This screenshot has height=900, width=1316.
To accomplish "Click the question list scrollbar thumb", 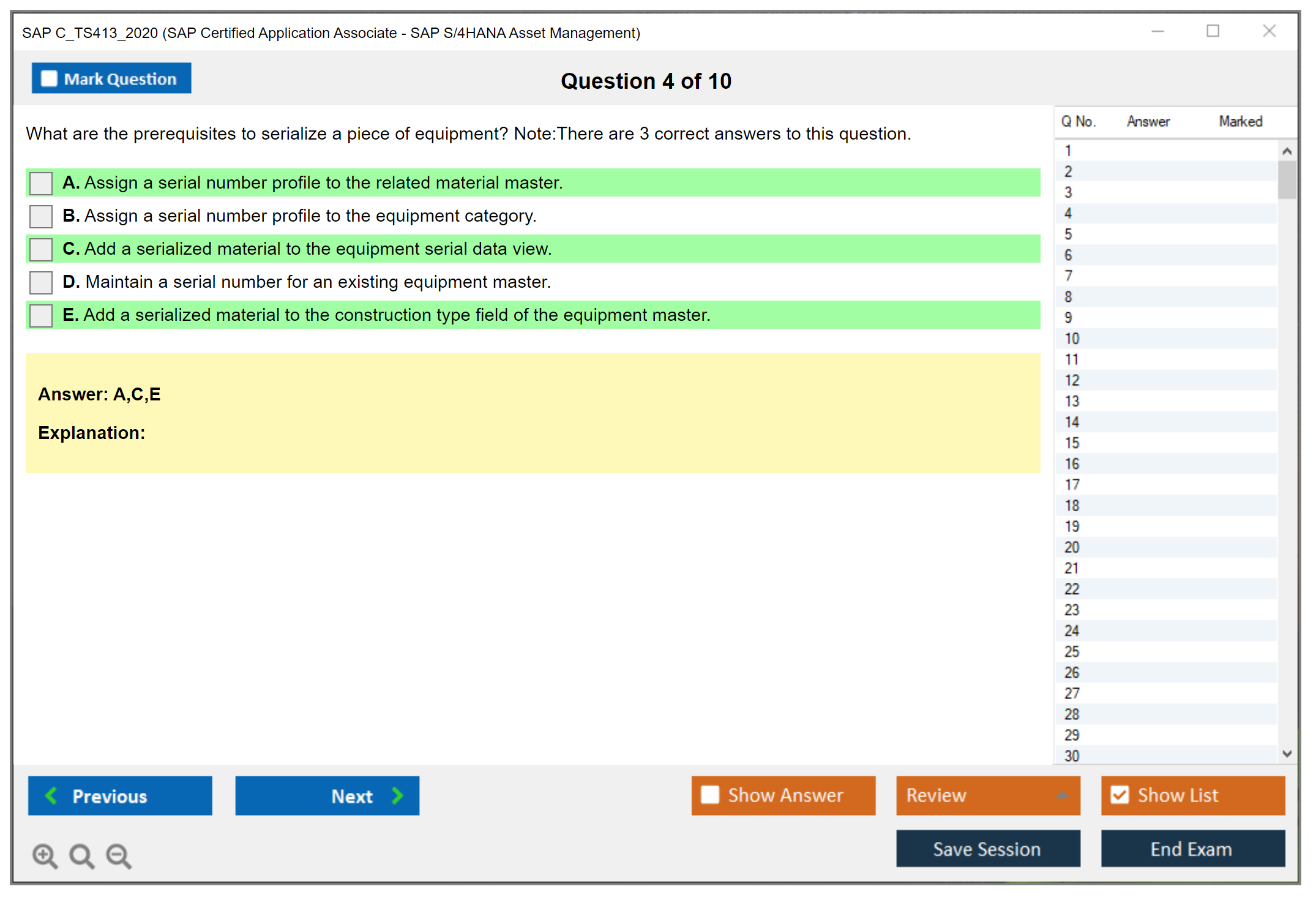I will tap(1287, 179).
